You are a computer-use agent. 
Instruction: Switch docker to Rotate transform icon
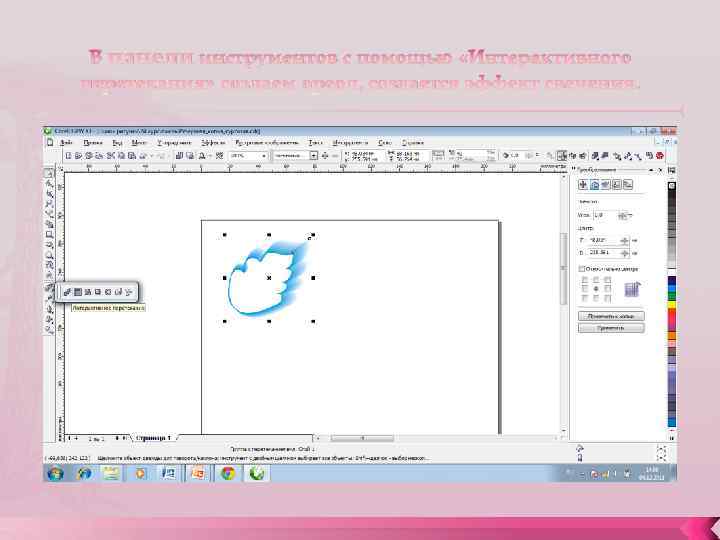click(594, 185)
